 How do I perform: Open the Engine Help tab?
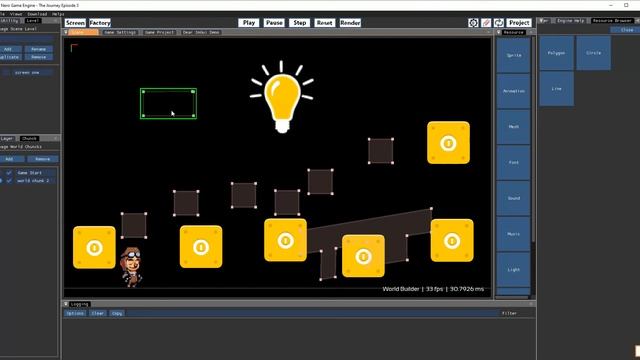pos(571,20)
